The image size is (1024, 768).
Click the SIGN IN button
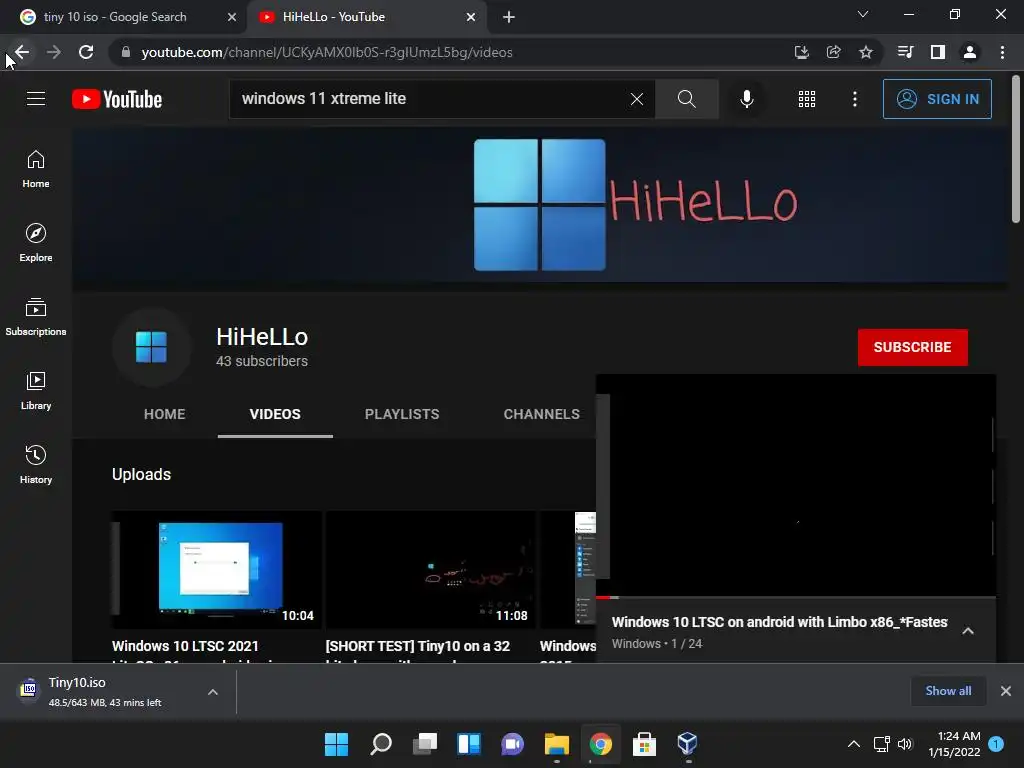pyautogui.click(x=936, y=99)
